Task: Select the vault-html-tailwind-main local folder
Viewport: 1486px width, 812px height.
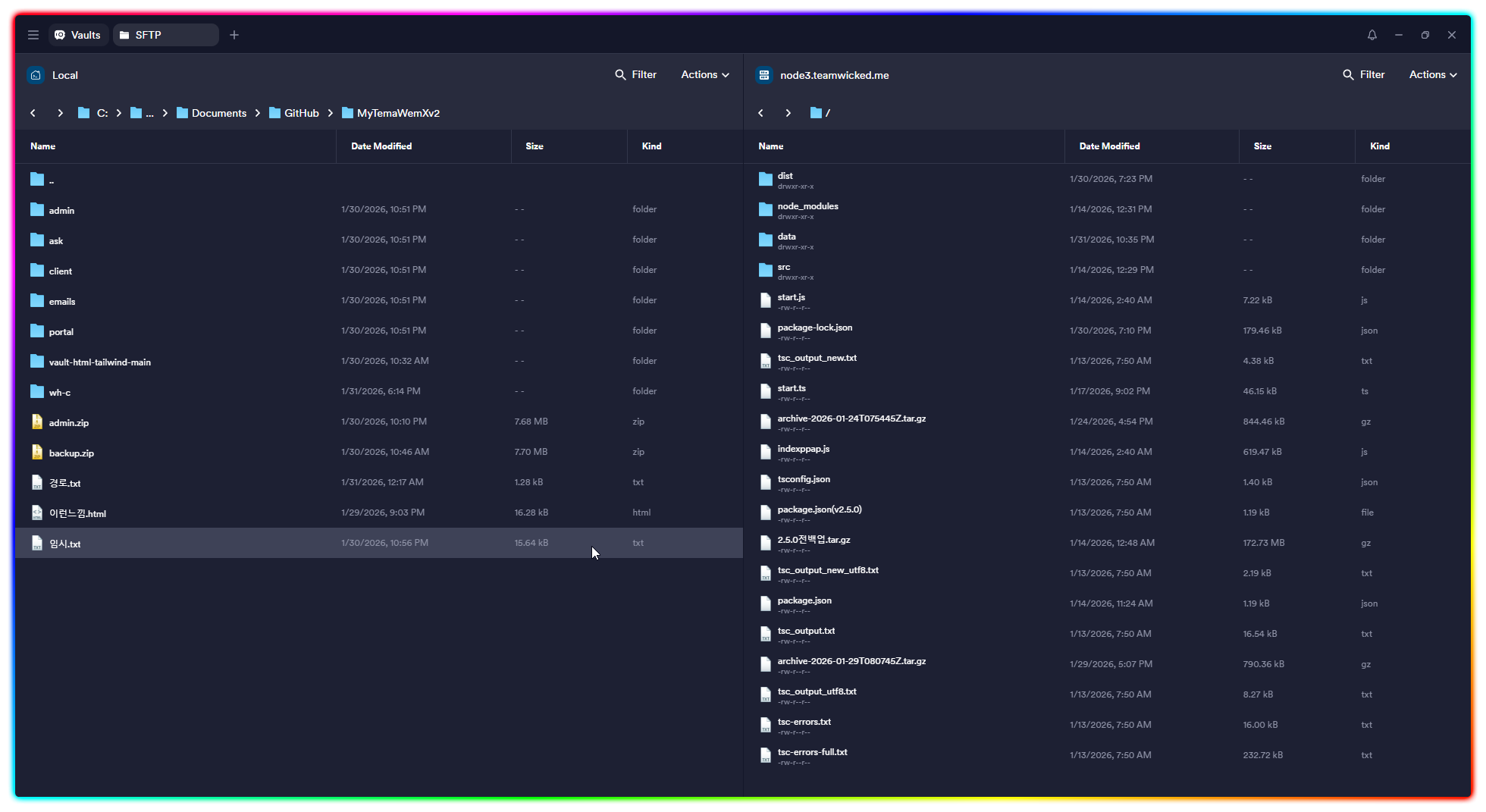Action: tap(99, 362)
